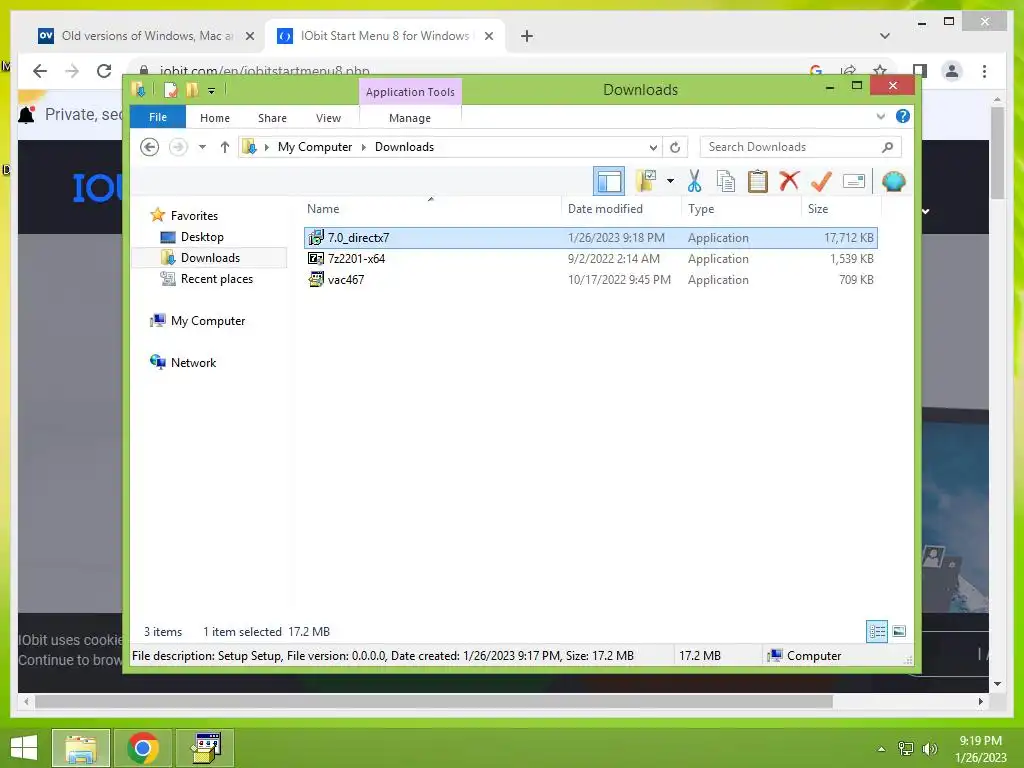1024x768 pixels.
Task: Go up one folder level
Action: pos(225,147)
